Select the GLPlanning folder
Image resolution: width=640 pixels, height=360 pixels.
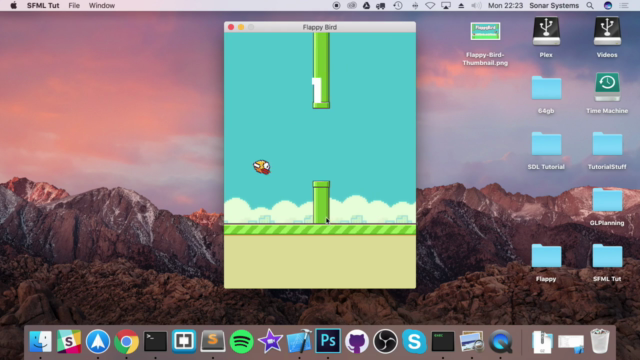pos(607,200)
